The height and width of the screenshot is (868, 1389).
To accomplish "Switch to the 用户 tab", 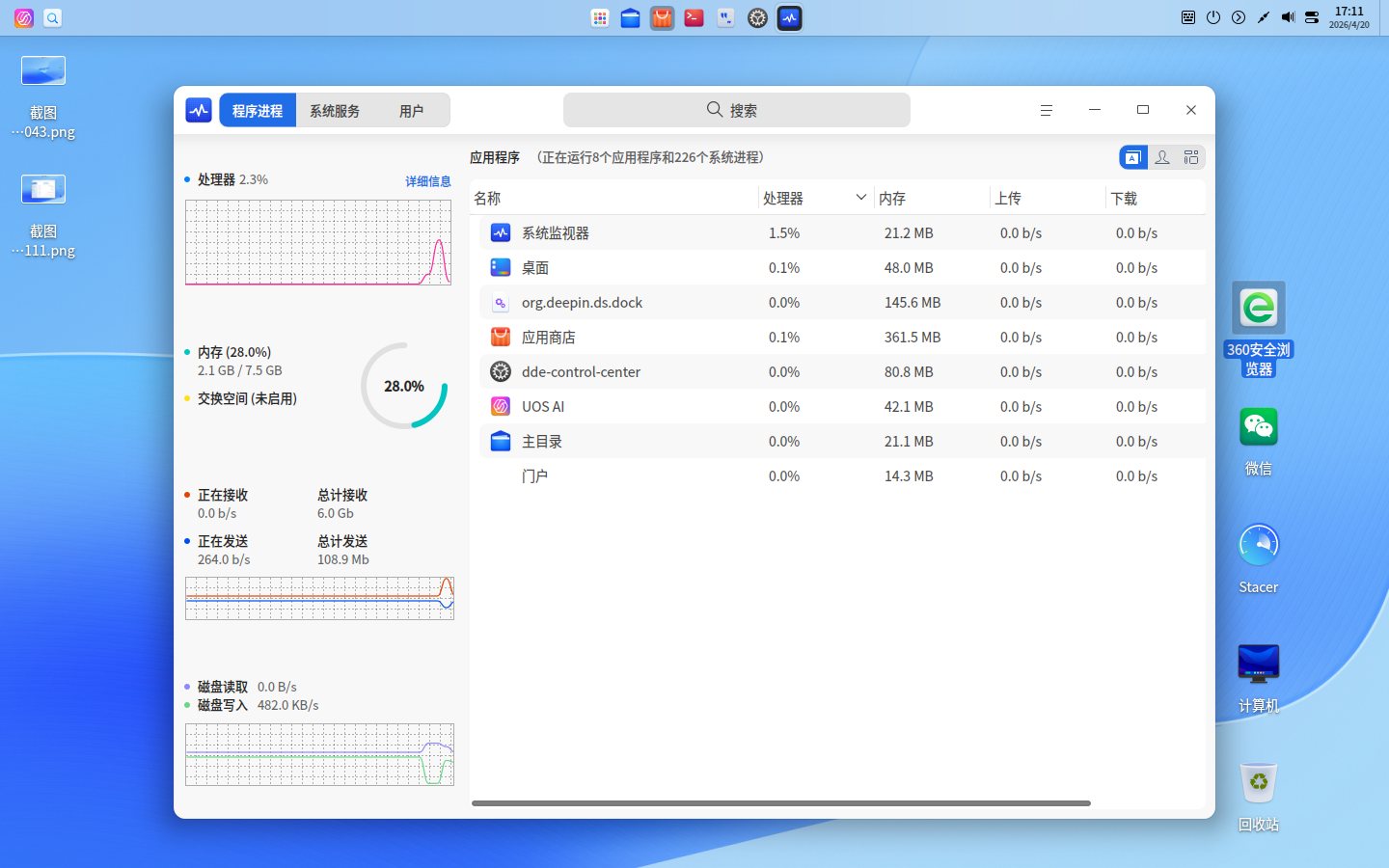I will (413, 109).
